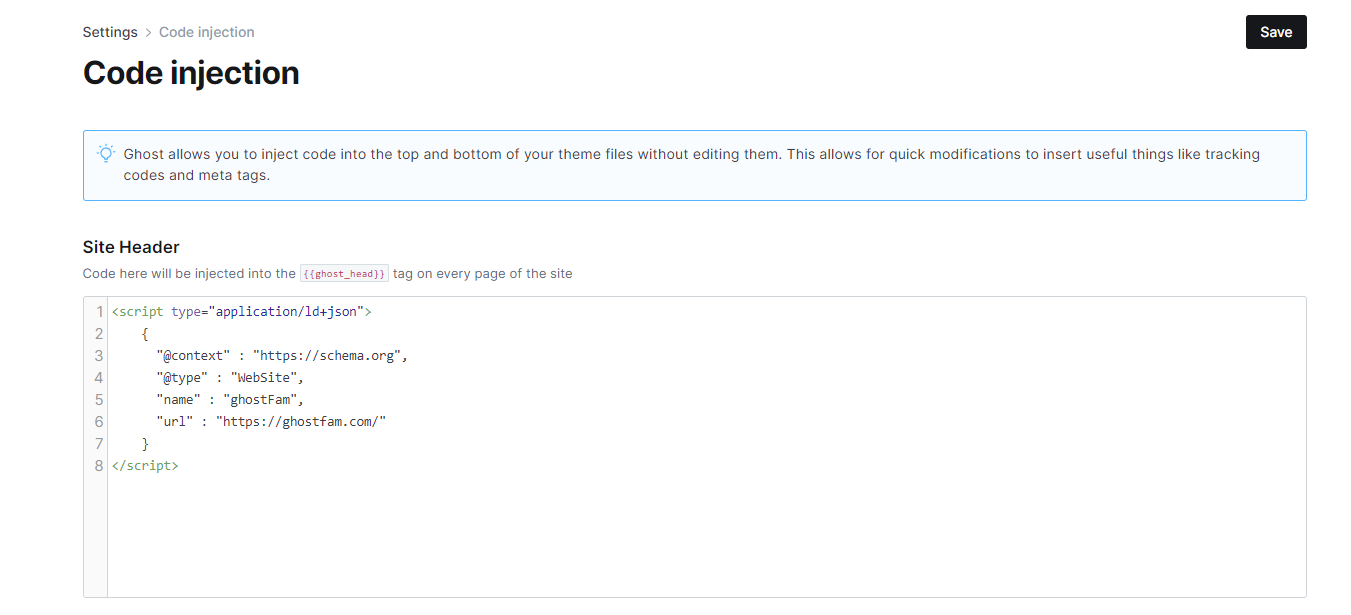This screenshot has height=615, width=1351.
Task: Click the "https://ghostfam.com/" url value
Action: 301,422
